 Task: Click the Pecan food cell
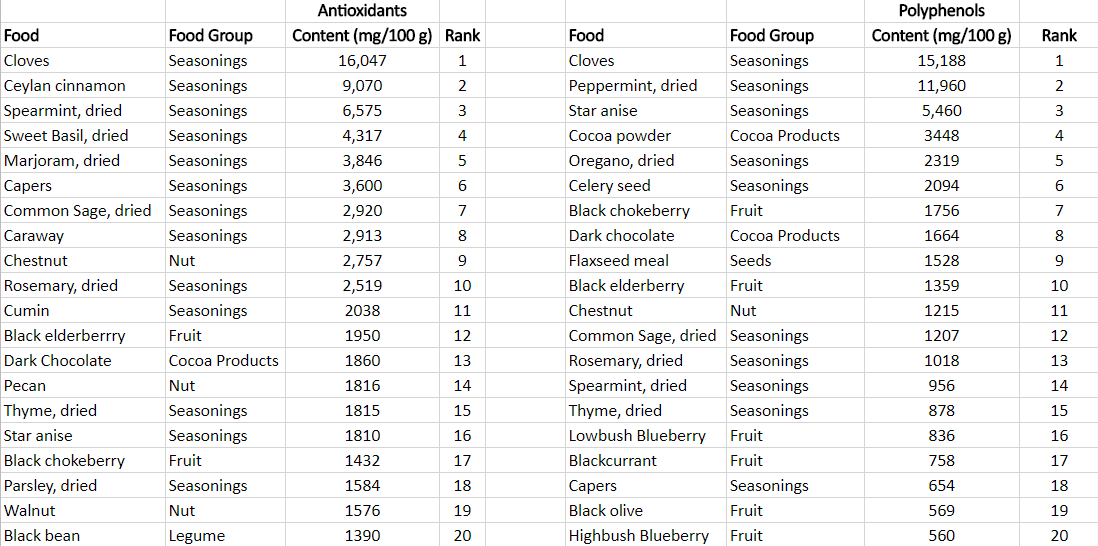click(83, 386)
